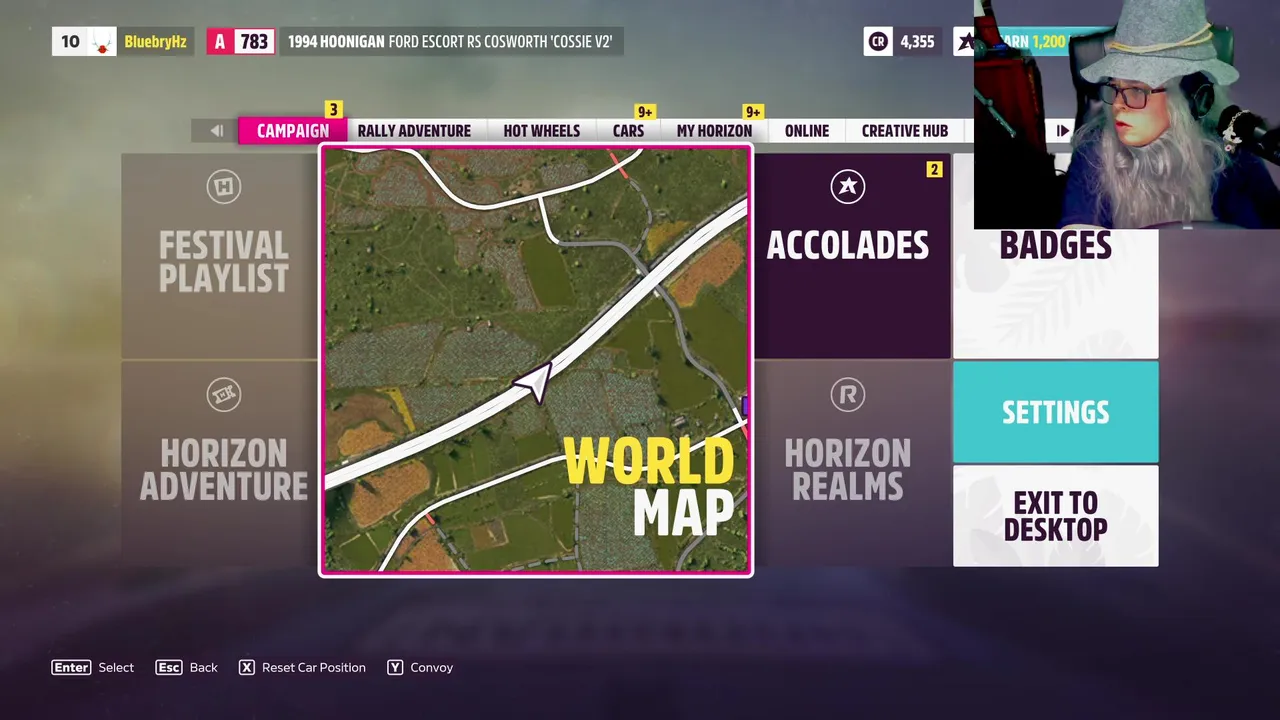Open the My Horizon tab
This screenshot has width=1280, height=720.
coord(714,131)
